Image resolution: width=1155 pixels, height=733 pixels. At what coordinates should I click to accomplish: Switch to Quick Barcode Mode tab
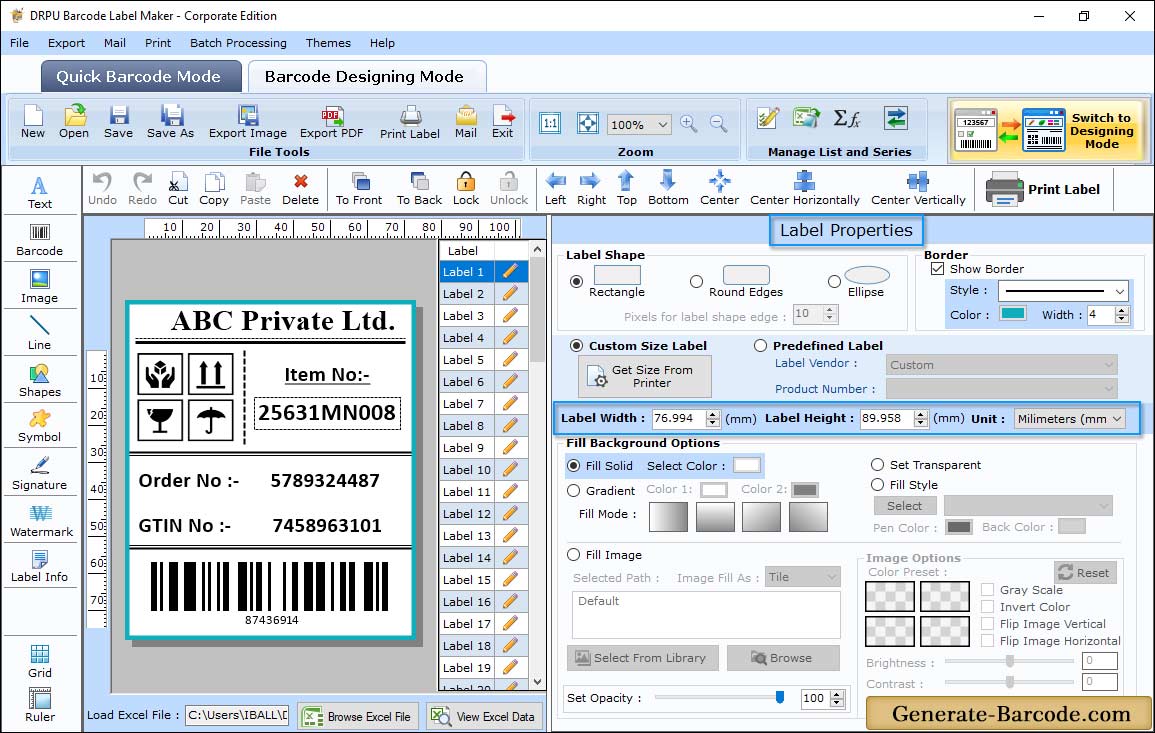click(x=140, y=77)
